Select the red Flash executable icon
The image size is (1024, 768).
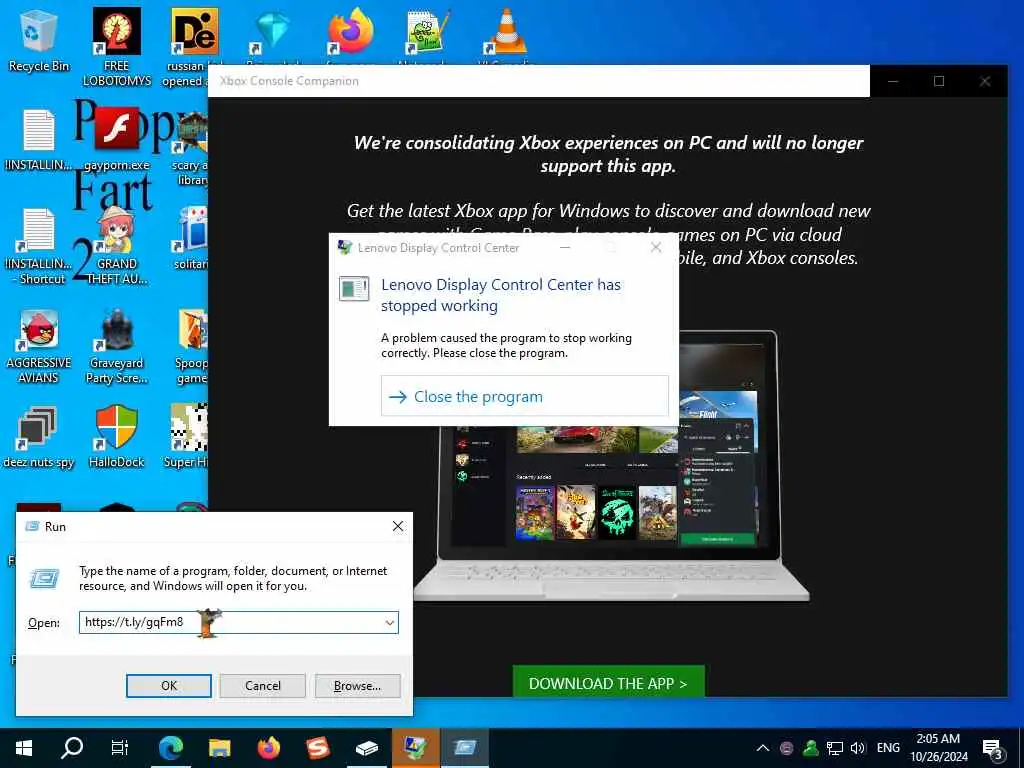click(116, 129)
